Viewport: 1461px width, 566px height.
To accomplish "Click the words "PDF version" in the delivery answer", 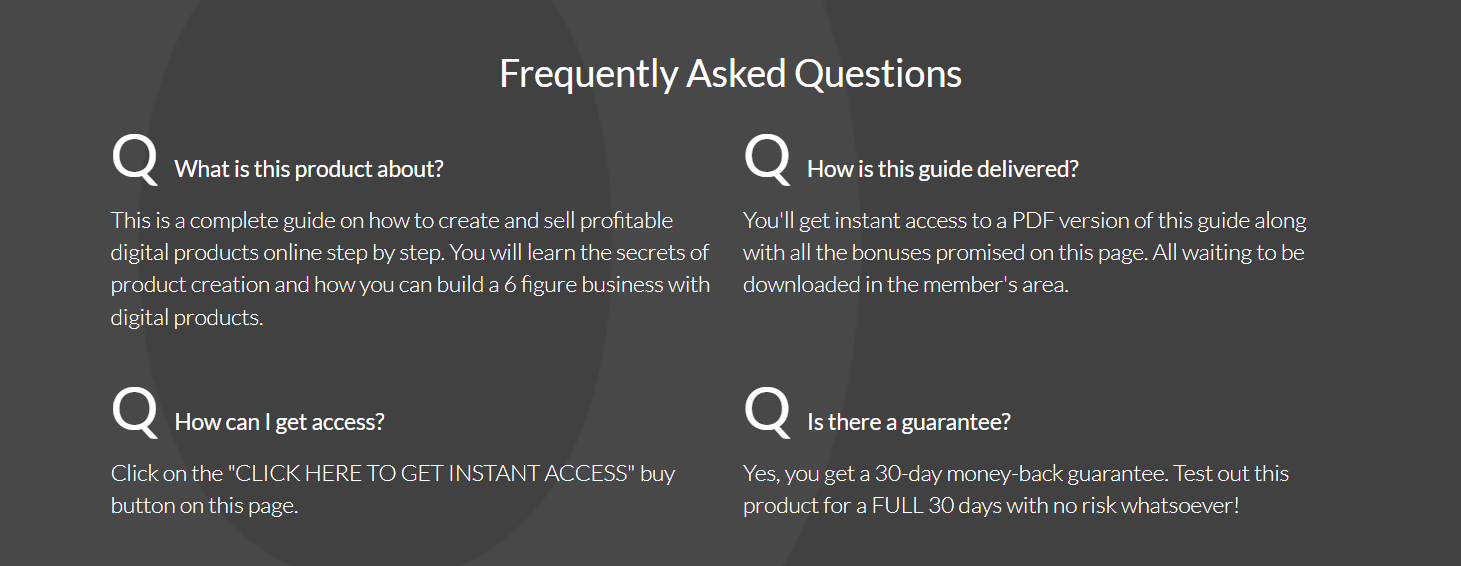I will [x=1068, y=221].
